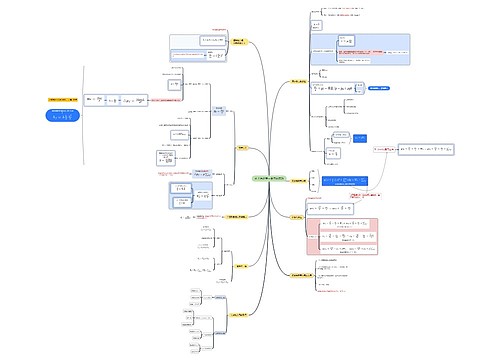Viewport: 500px width, 360px height.
Task: Select the topmost yellow topic node left of center
Action: [x=239, y=42]
